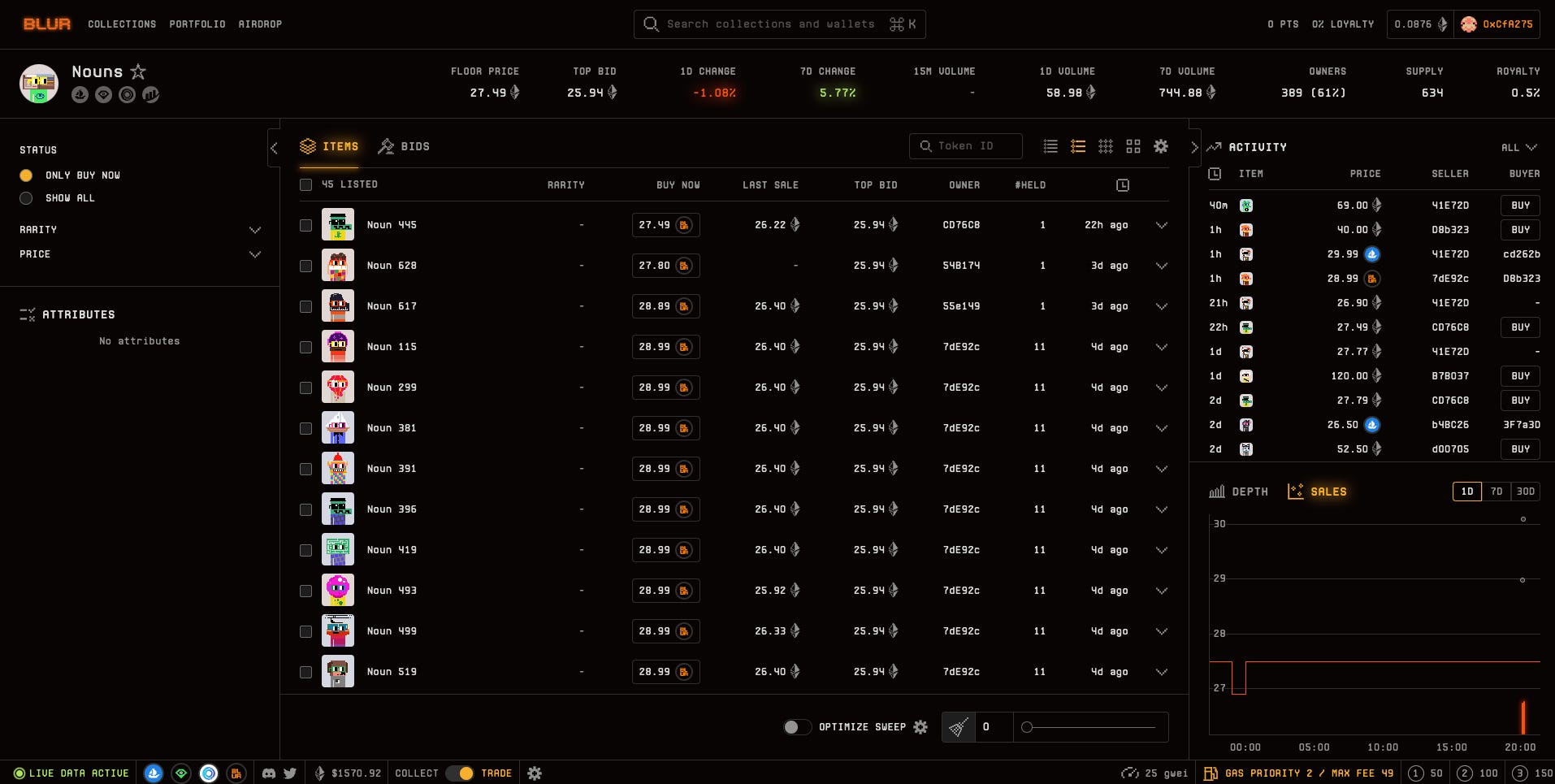The height and width of the screenshot is (784, 1555).
Task: Expand the Noun 617 row details
Action: 1162,306
